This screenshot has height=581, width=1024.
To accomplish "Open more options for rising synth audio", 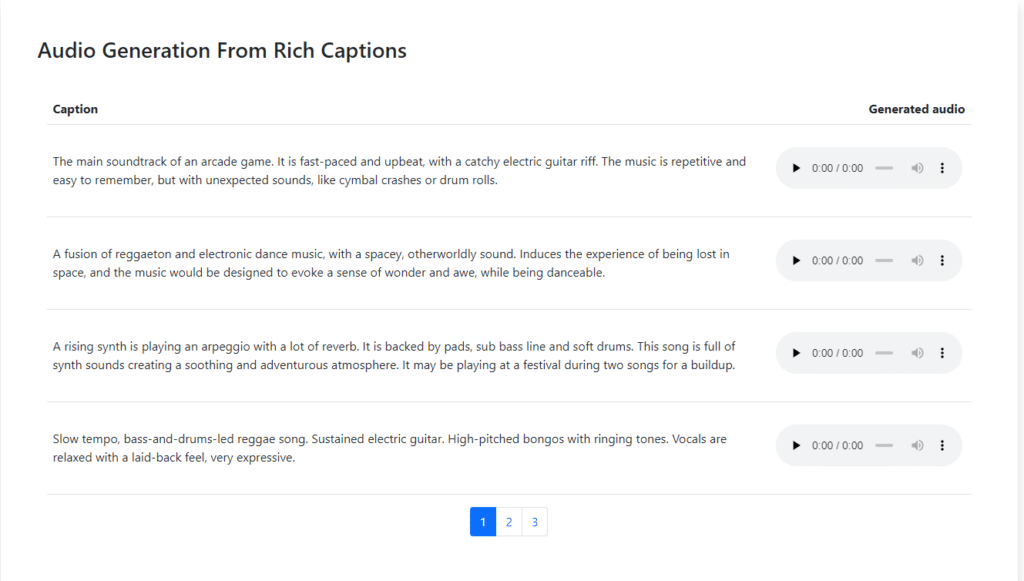I will tap(942, 353).
